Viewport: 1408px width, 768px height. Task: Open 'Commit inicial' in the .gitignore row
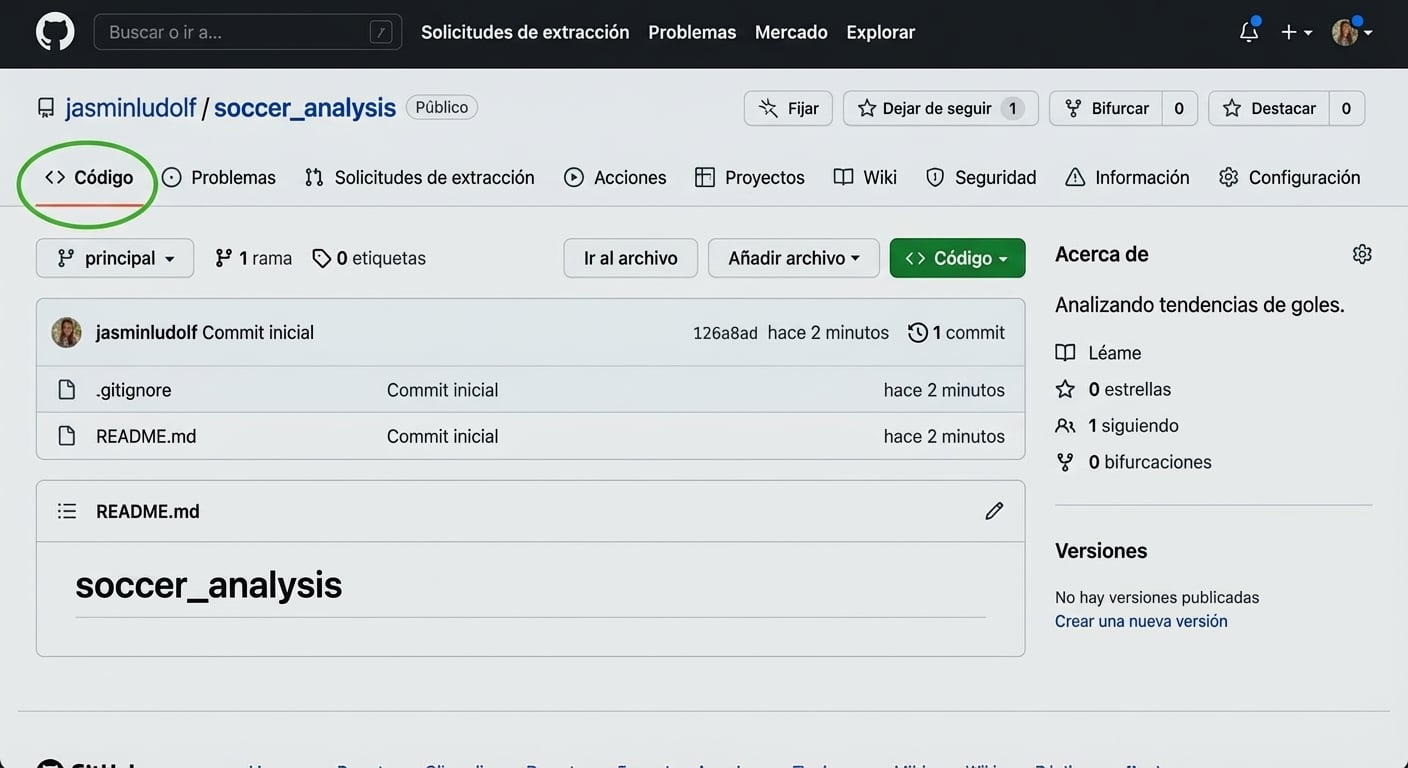(x=443, y=390)
